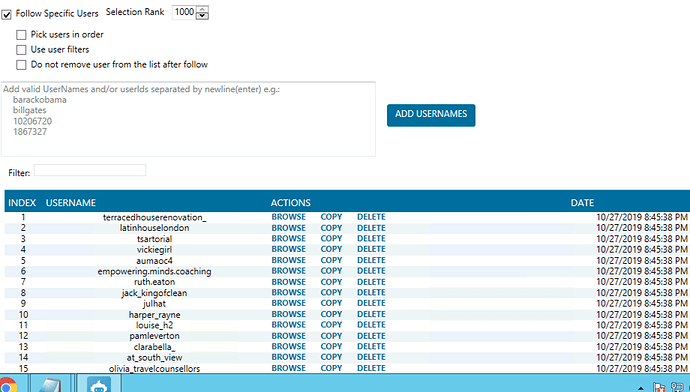The height and width of the screenshot is (392, 690).
Task: Browse user jack_kingofclean
Action: click(x=288, y=293)
